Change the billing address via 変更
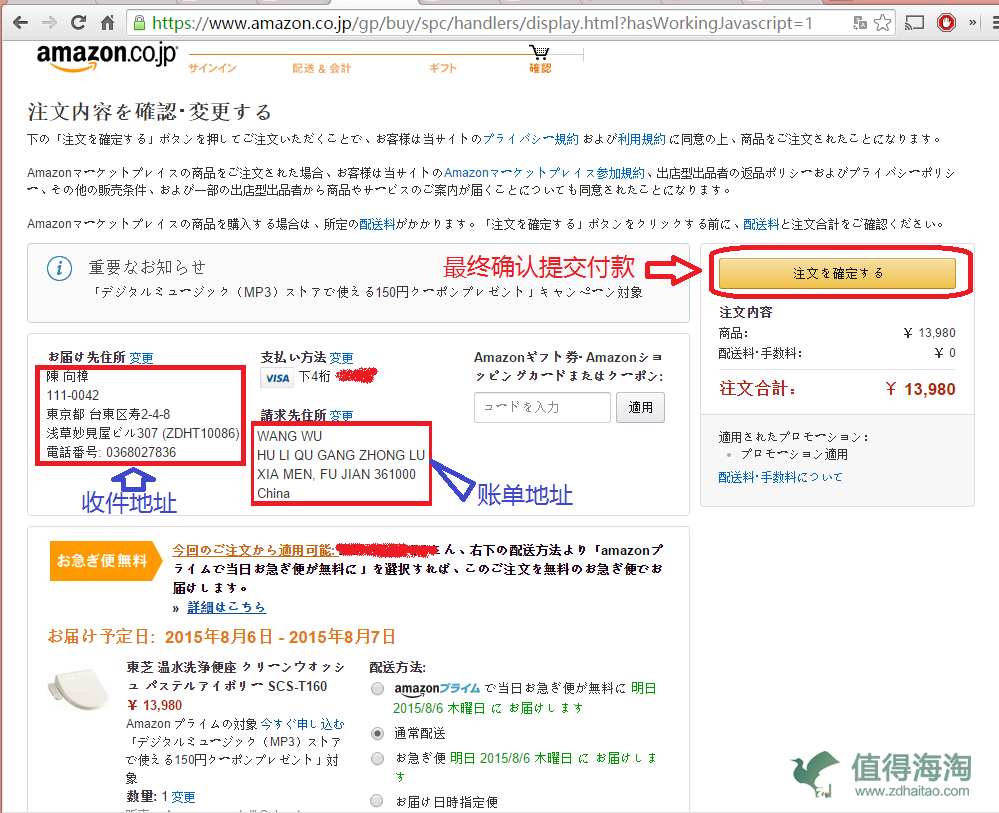 tap(341, 415)
